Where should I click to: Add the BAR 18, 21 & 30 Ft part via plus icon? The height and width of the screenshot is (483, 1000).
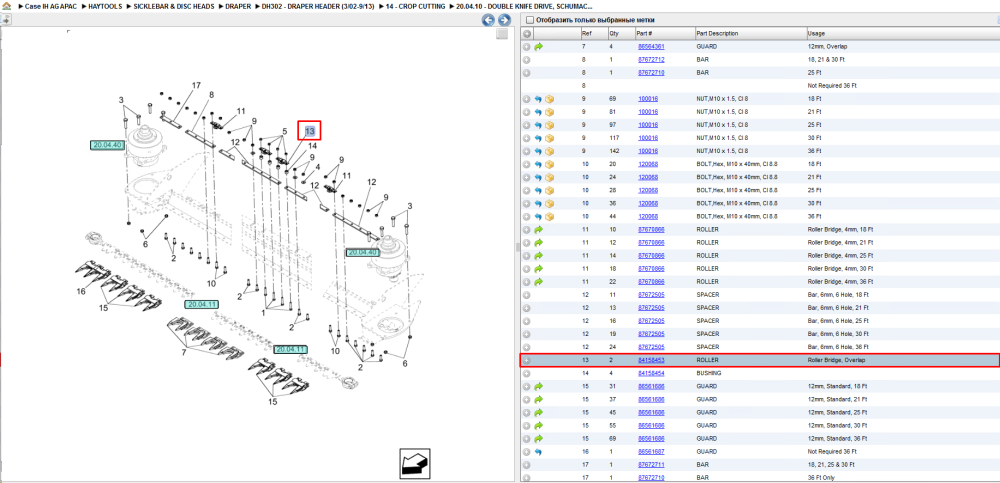pos(527,59)
